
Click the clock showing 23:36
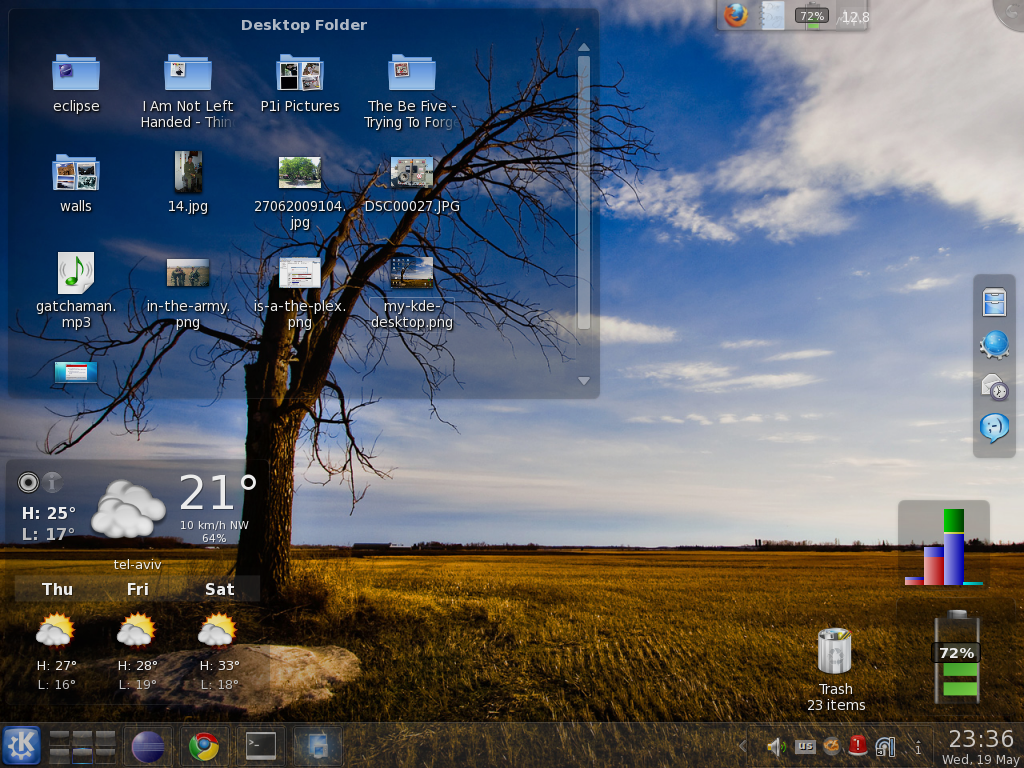[x=980, y=739]
